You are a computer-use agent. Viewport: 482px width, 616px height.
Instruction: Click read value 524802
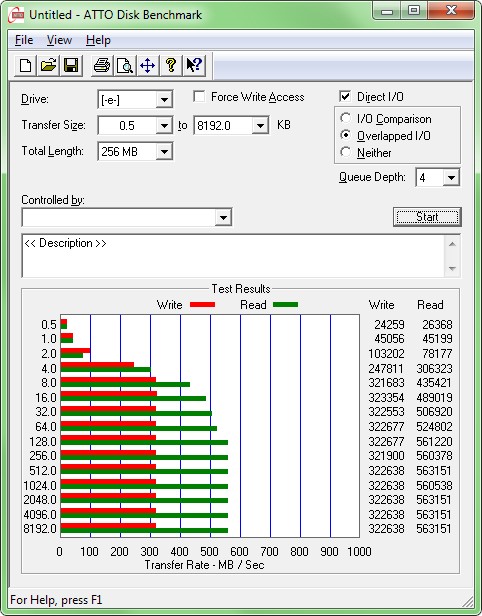[x=434, y=427]
